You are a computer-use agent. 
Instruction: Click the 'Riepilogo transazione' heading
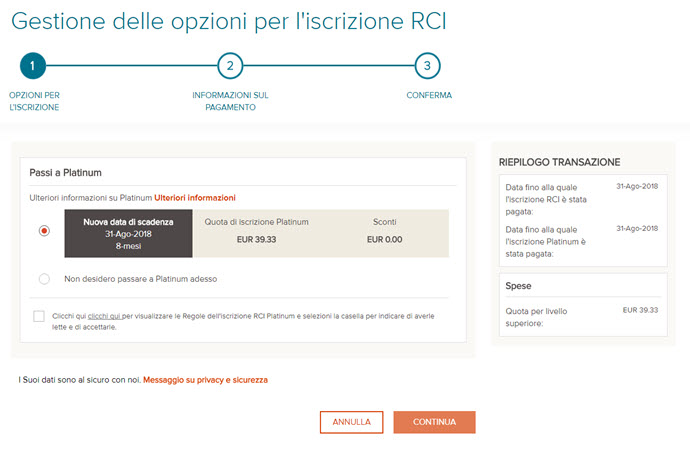tap(559, 162)
